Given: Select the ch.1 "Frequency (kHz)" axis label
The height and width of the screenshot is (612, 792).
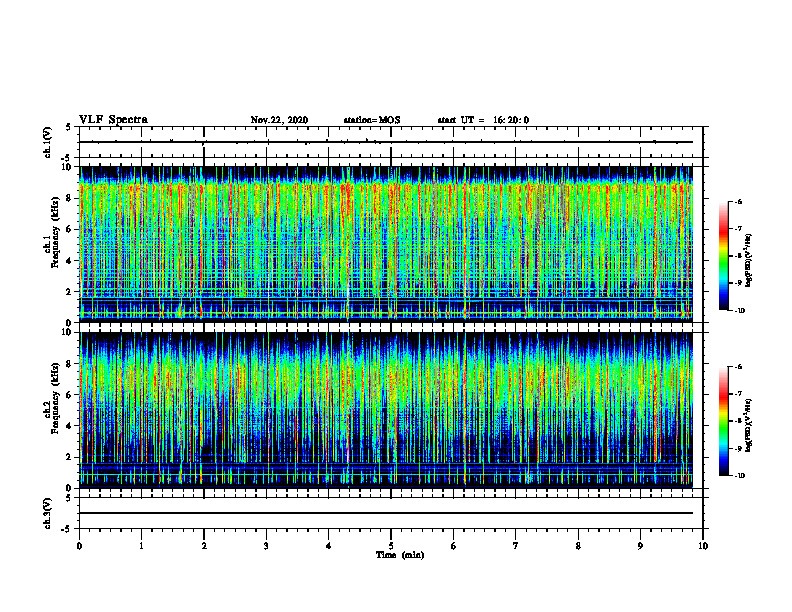Looking at the screenshot, I should pos(55,231).
